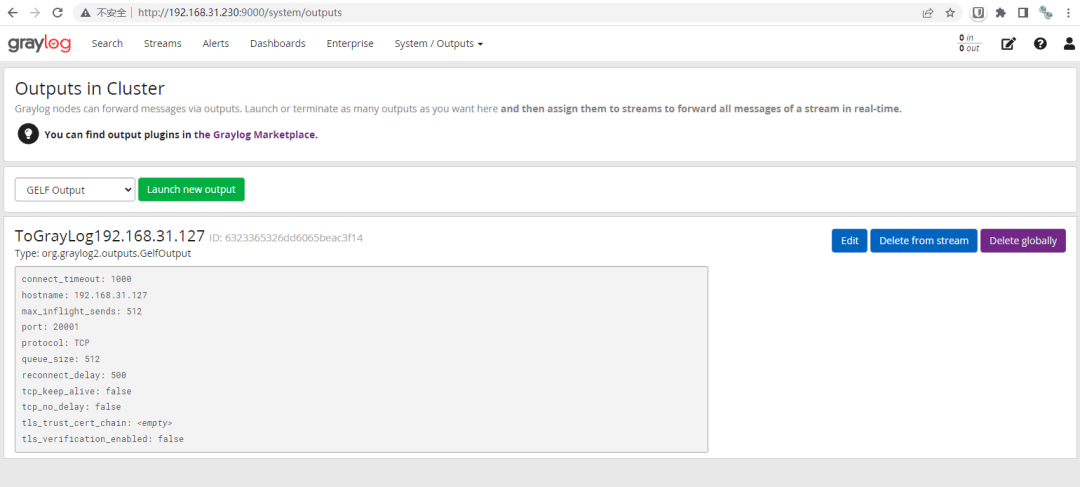Click the not-secure warning triangle icon
The image size is (1080, 487).
(85, 12)
